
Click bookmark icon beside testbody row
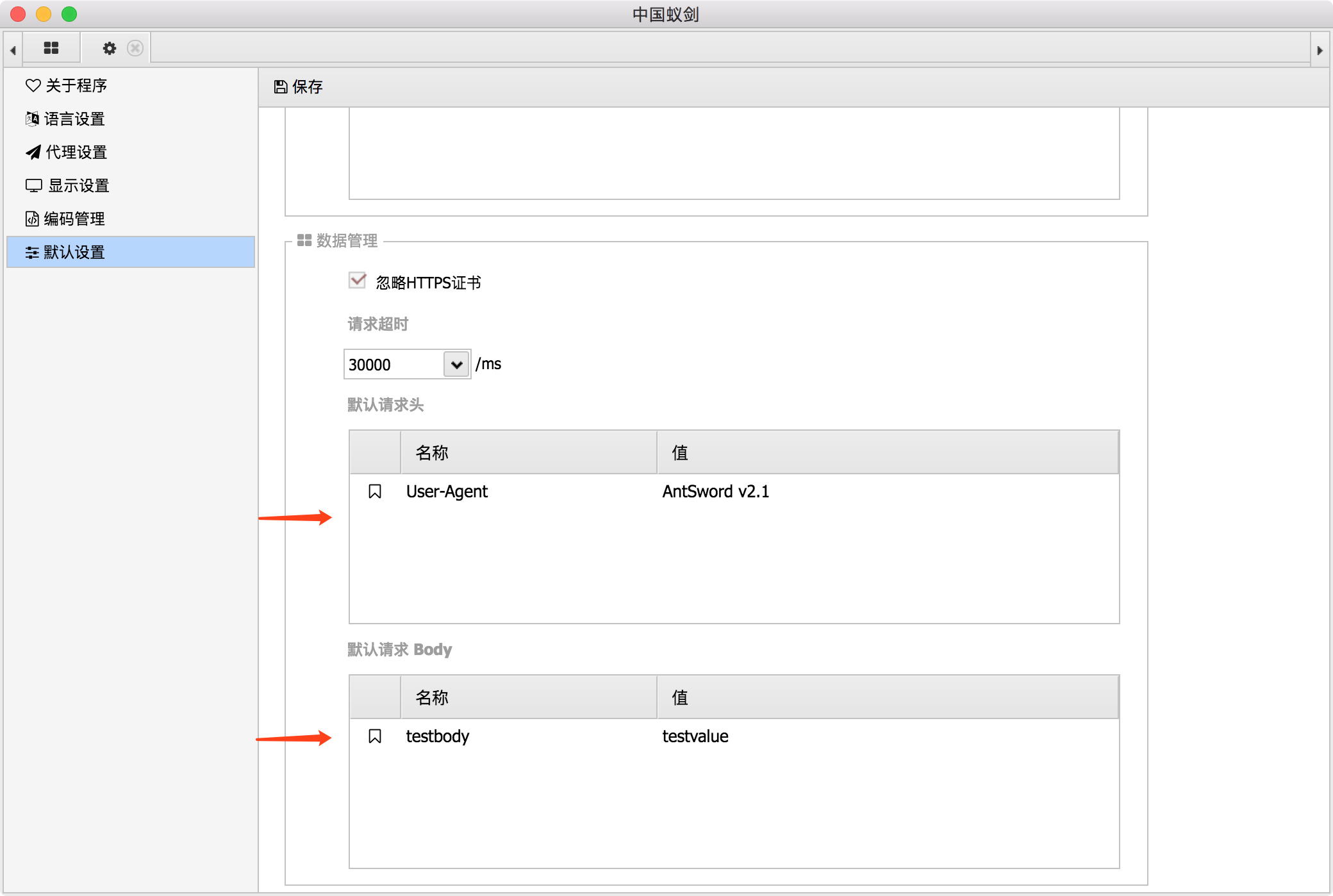375,736
